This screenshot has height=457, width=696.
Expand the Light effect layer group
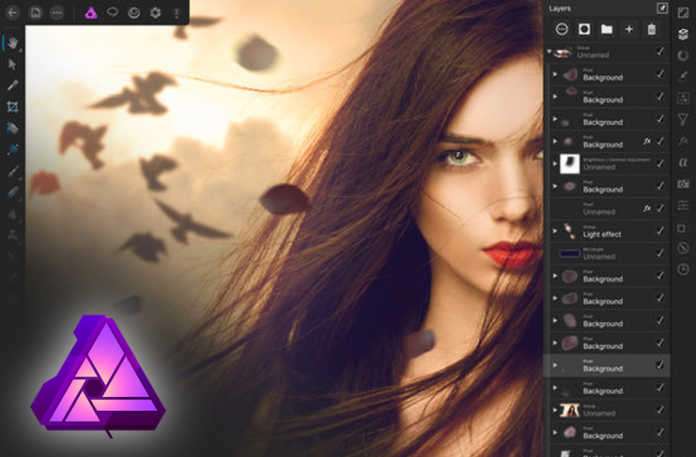[x=555, y=231]
